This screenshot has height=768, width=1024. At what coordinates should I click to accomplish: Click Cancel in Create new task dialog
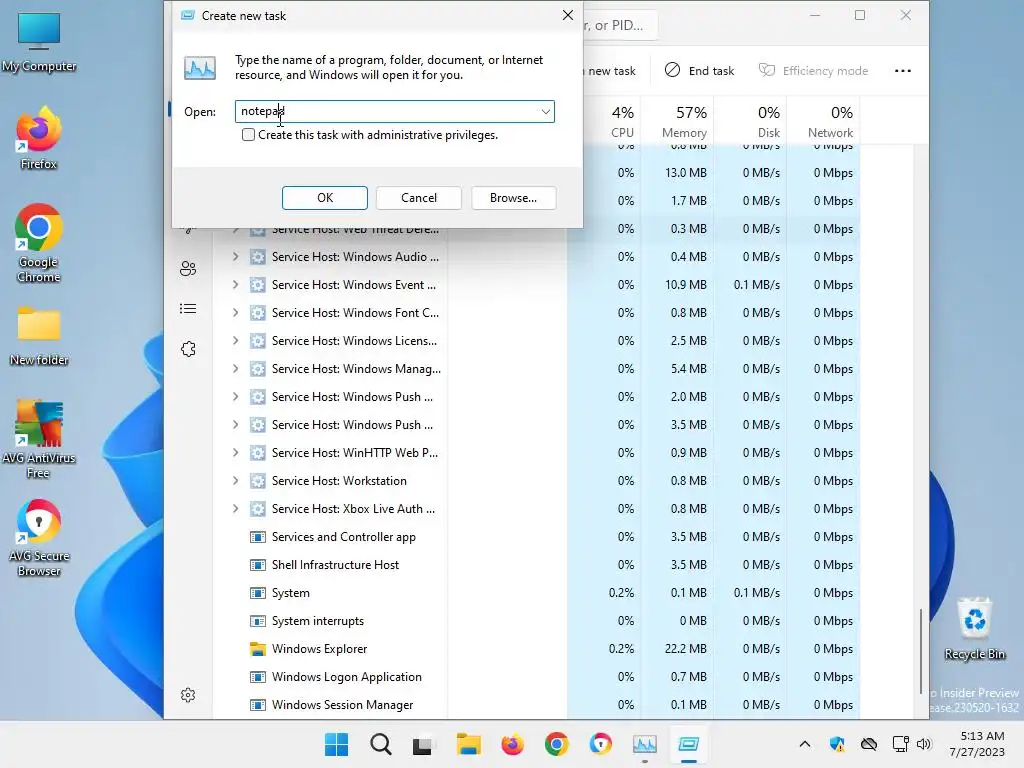coord(419,198)
